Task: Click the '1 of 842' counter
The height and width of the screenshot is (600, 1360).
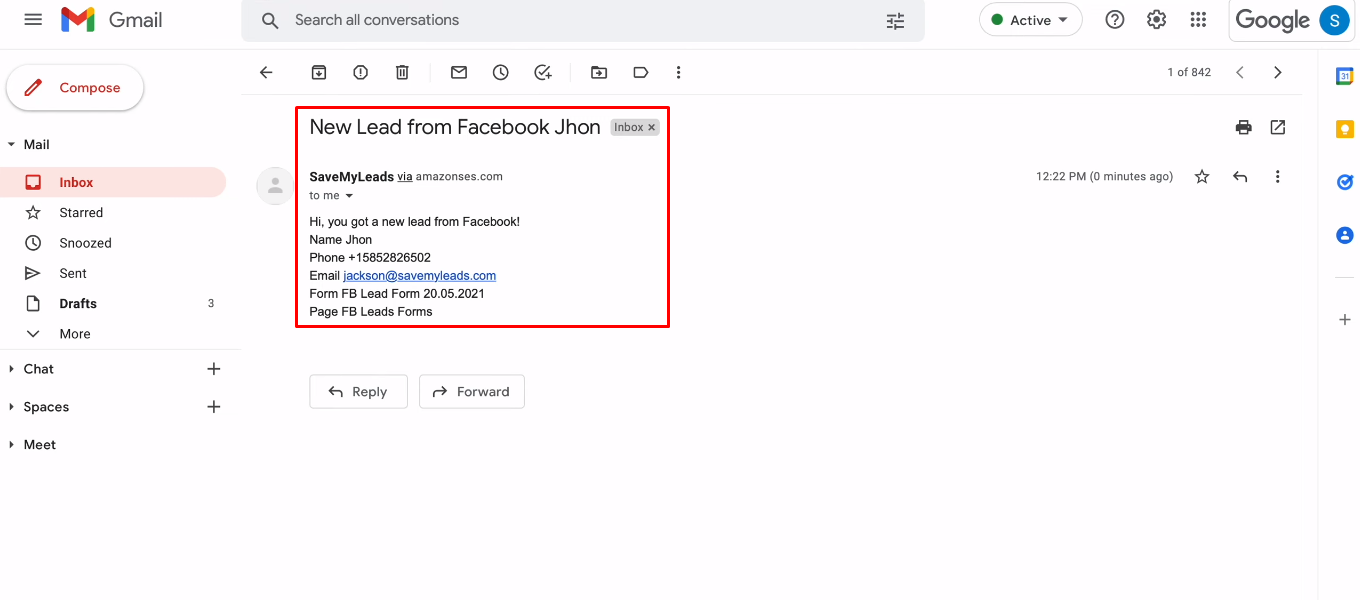Action: click(x=1189, y=72)
